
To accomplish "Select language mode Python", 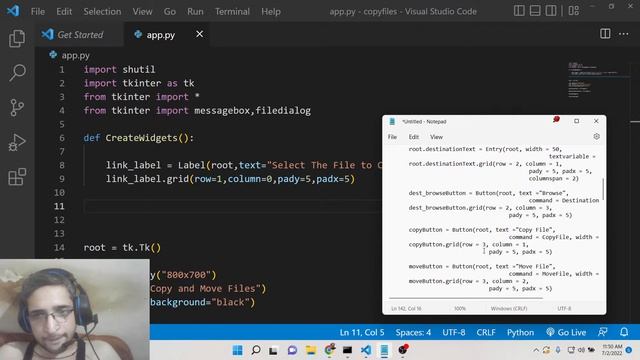I will 520,332.
